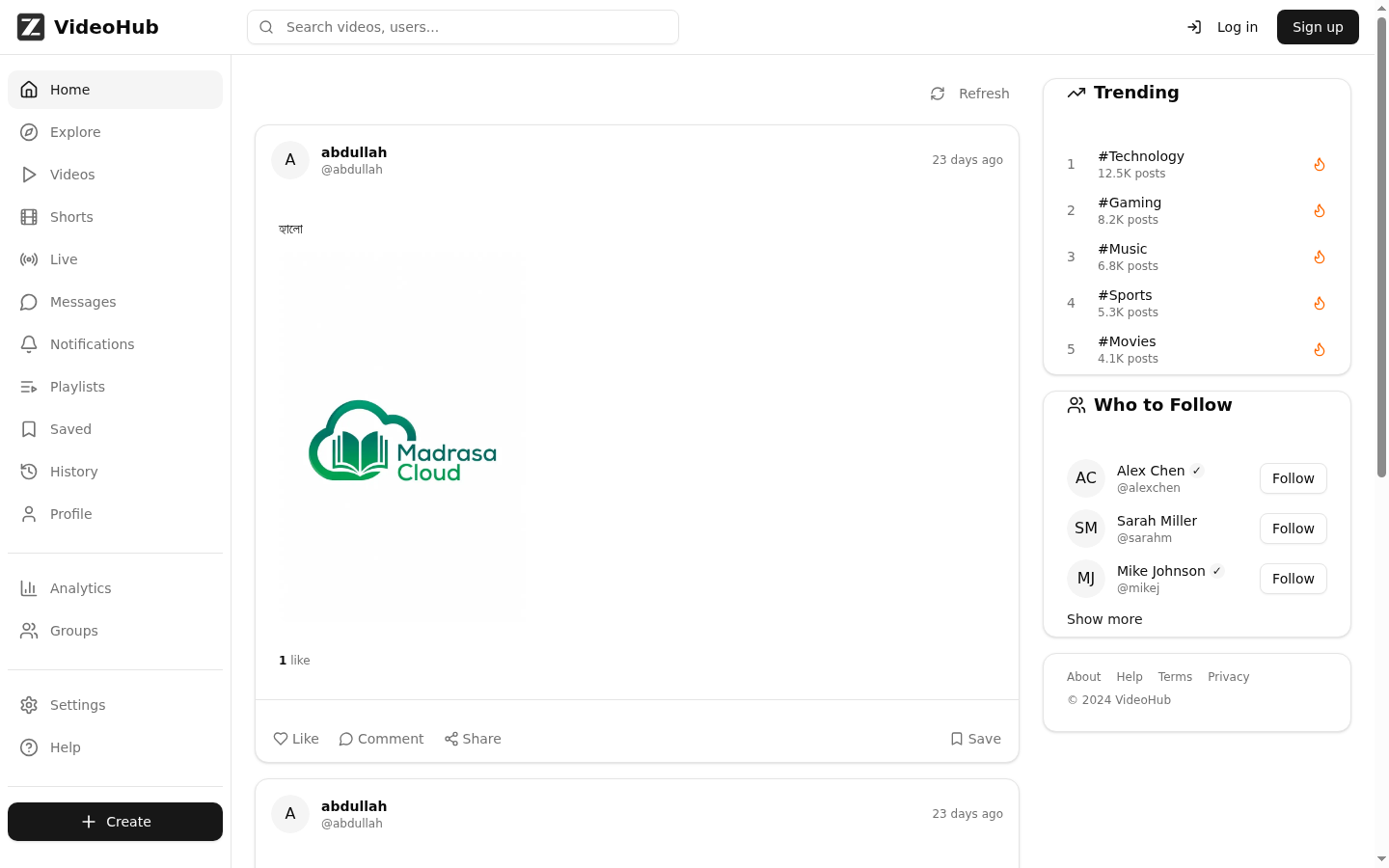Click the Shorts film strip icon
Screen dimensions: 1389x868
29,217
